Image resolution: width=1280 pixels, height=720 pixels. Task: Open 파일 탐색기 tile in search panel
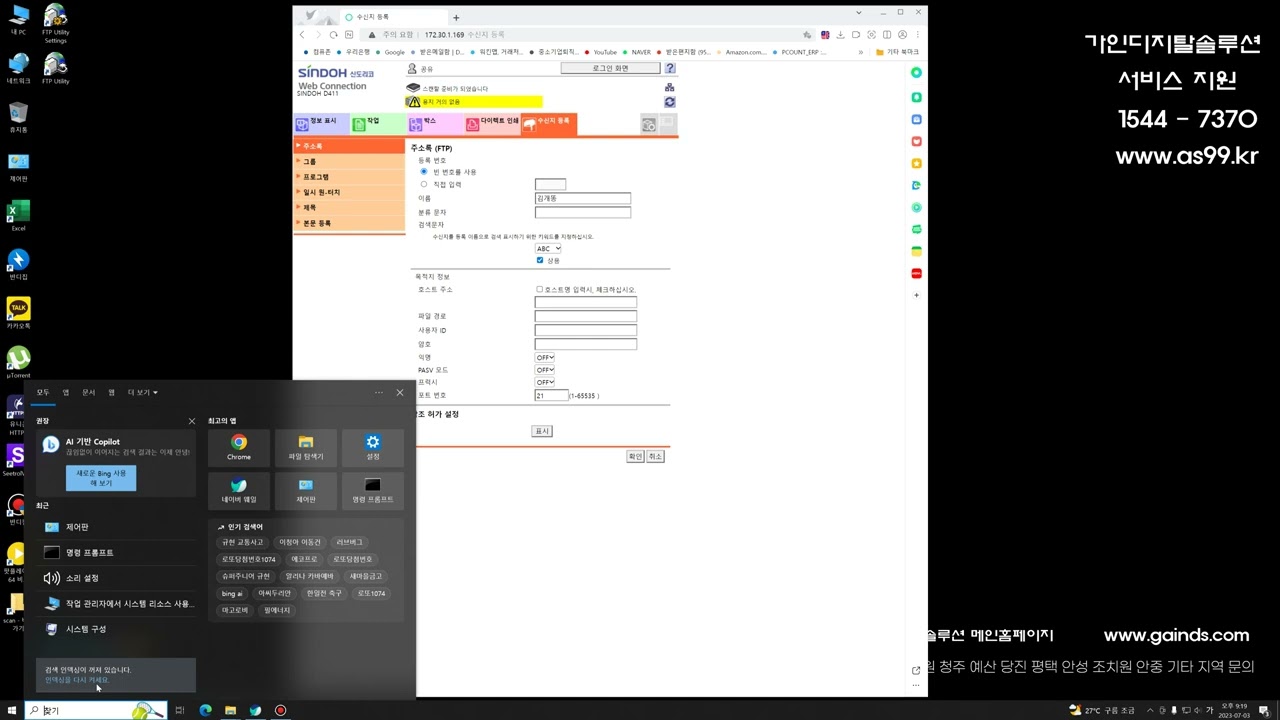click(x=306, y=447)
